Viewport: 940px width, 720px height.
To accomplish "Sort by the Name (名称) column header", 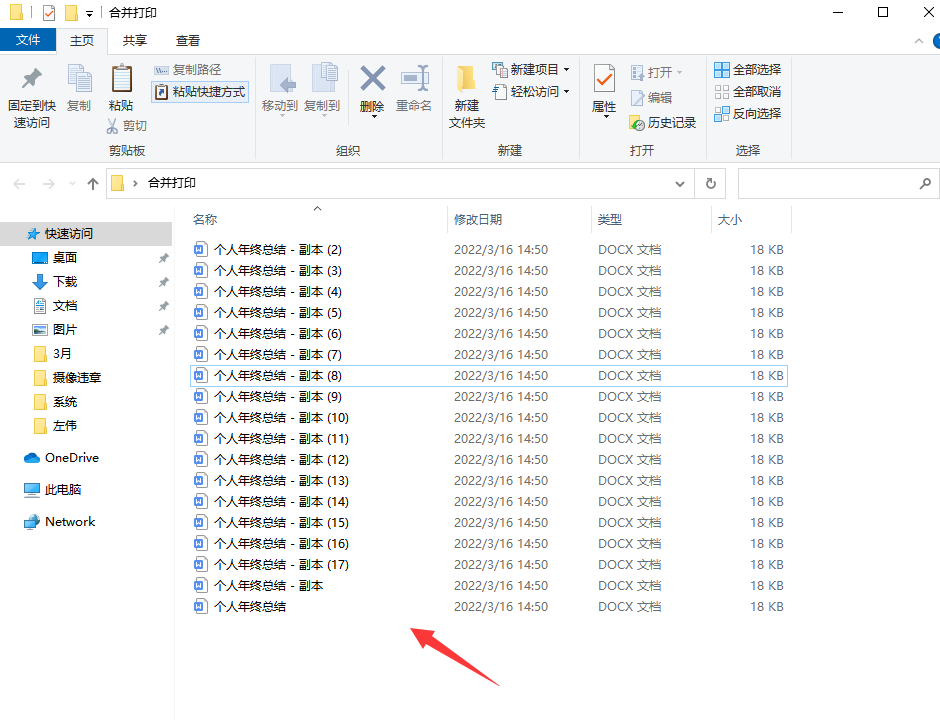I will click(x=205, y=219).
